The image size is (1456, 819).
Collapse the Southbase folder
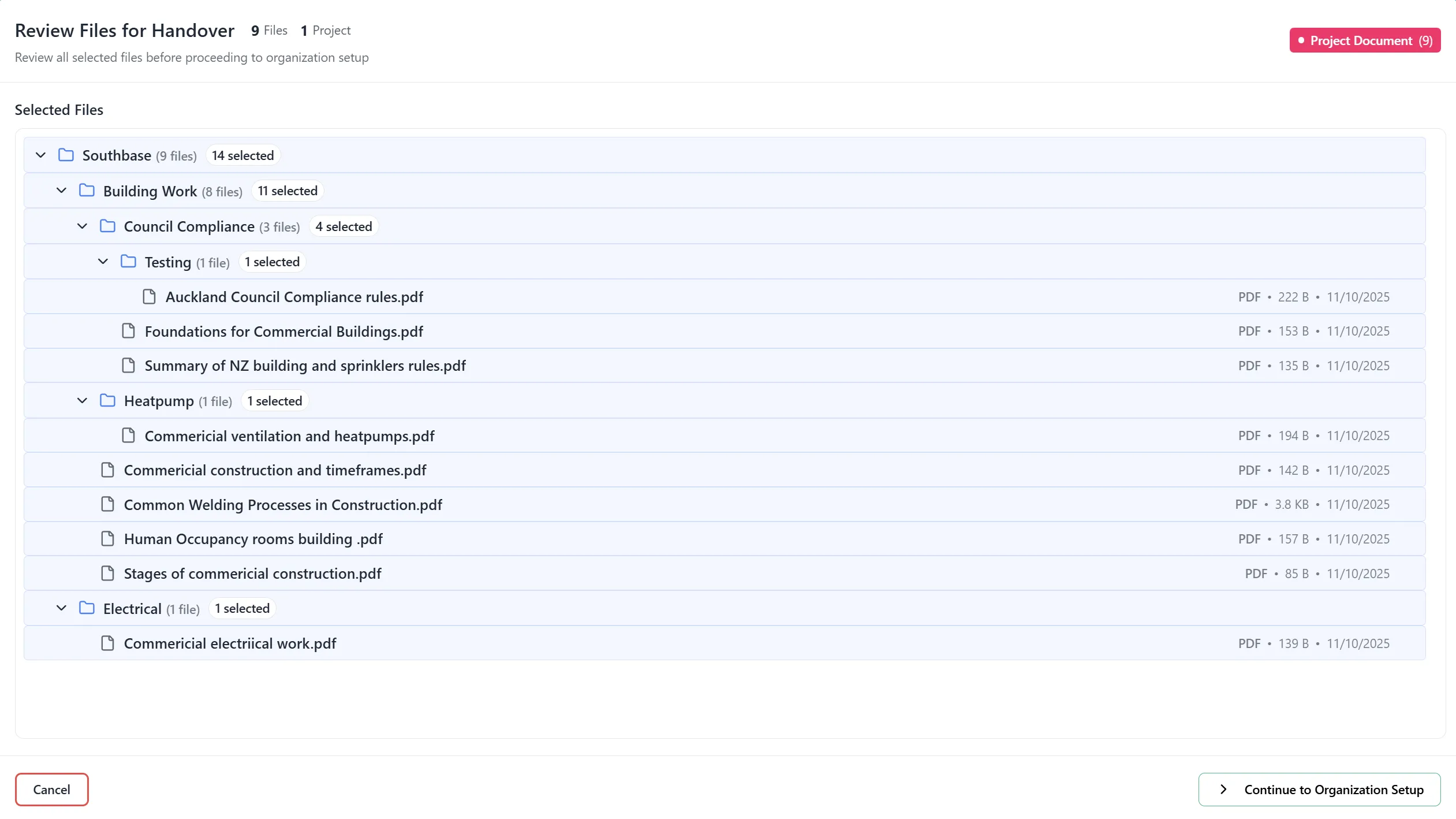40,155
